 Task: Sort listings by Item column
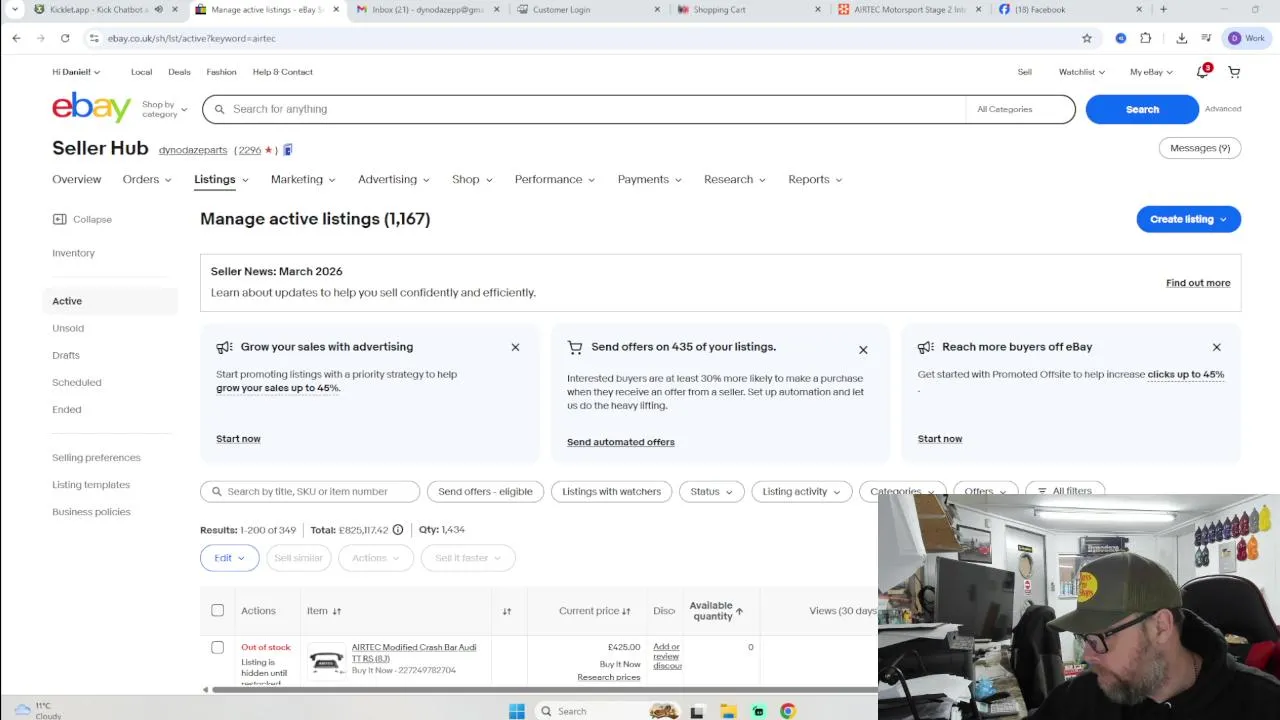coord(323,611)
